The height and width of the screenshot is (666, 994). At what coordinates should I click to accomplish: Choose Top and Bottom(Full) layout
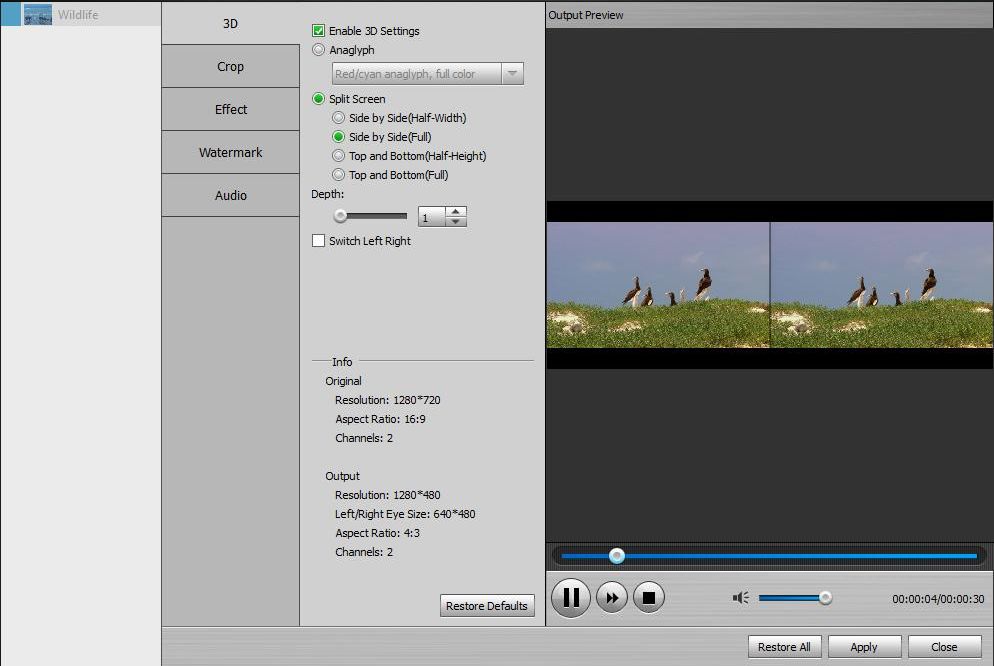pos(337,175)
